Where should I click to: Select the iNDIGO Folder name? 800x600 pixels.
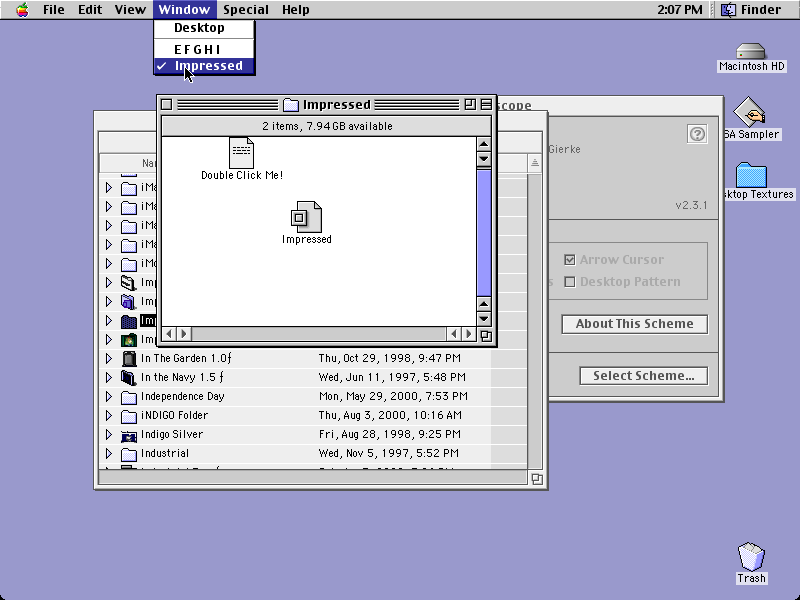(174, 415)
